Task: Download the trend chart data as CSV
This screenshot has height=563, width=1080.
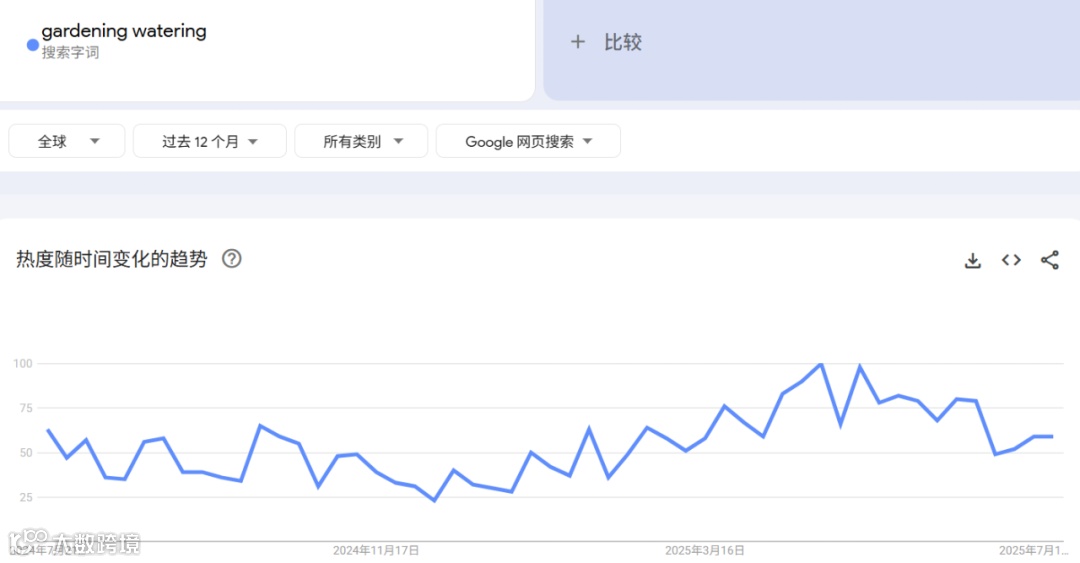Action: [x=973, y=260]
